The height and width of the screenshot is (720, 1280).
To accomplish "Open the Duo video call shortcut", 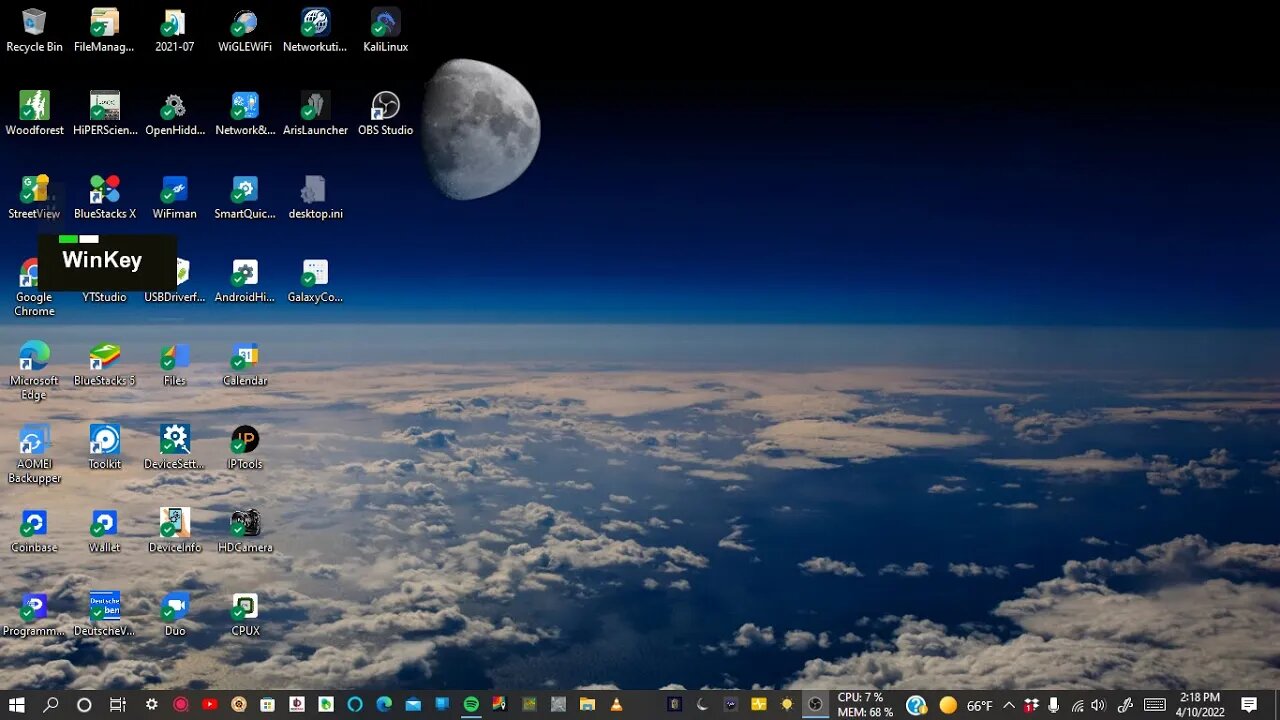I will 175,614.
